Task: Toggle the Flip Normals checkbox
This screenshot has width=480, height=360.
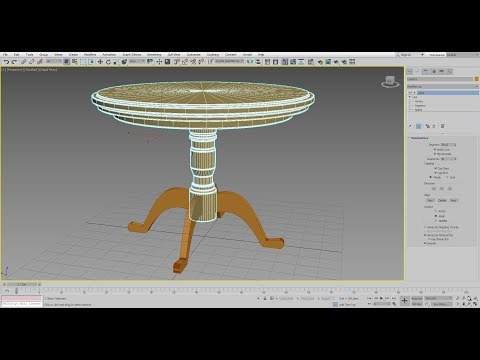Action: [435, 154]
